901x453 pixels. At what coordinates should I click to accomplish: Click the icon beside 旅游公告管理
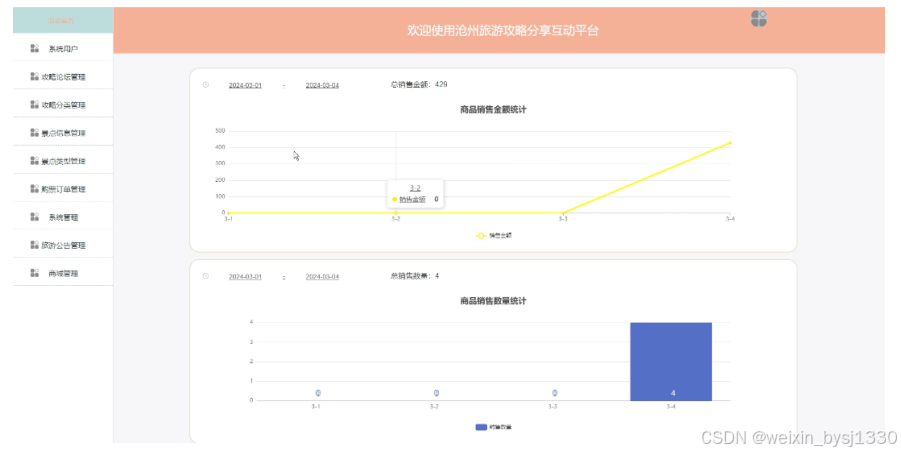[34, 245]
